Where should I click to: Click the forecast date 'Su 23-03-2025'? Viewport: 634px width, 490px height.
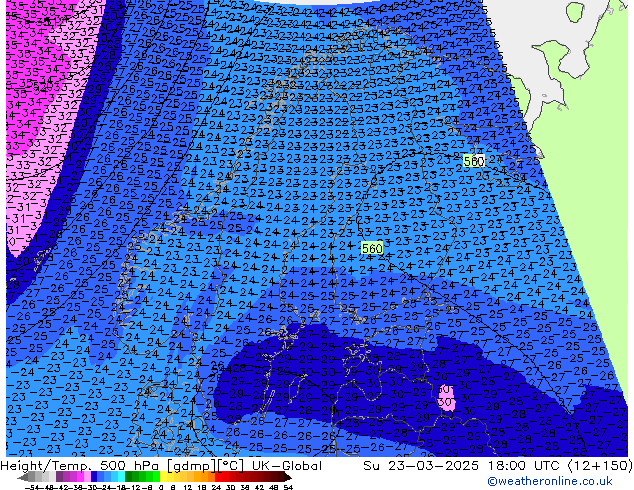tap(421, 465)
